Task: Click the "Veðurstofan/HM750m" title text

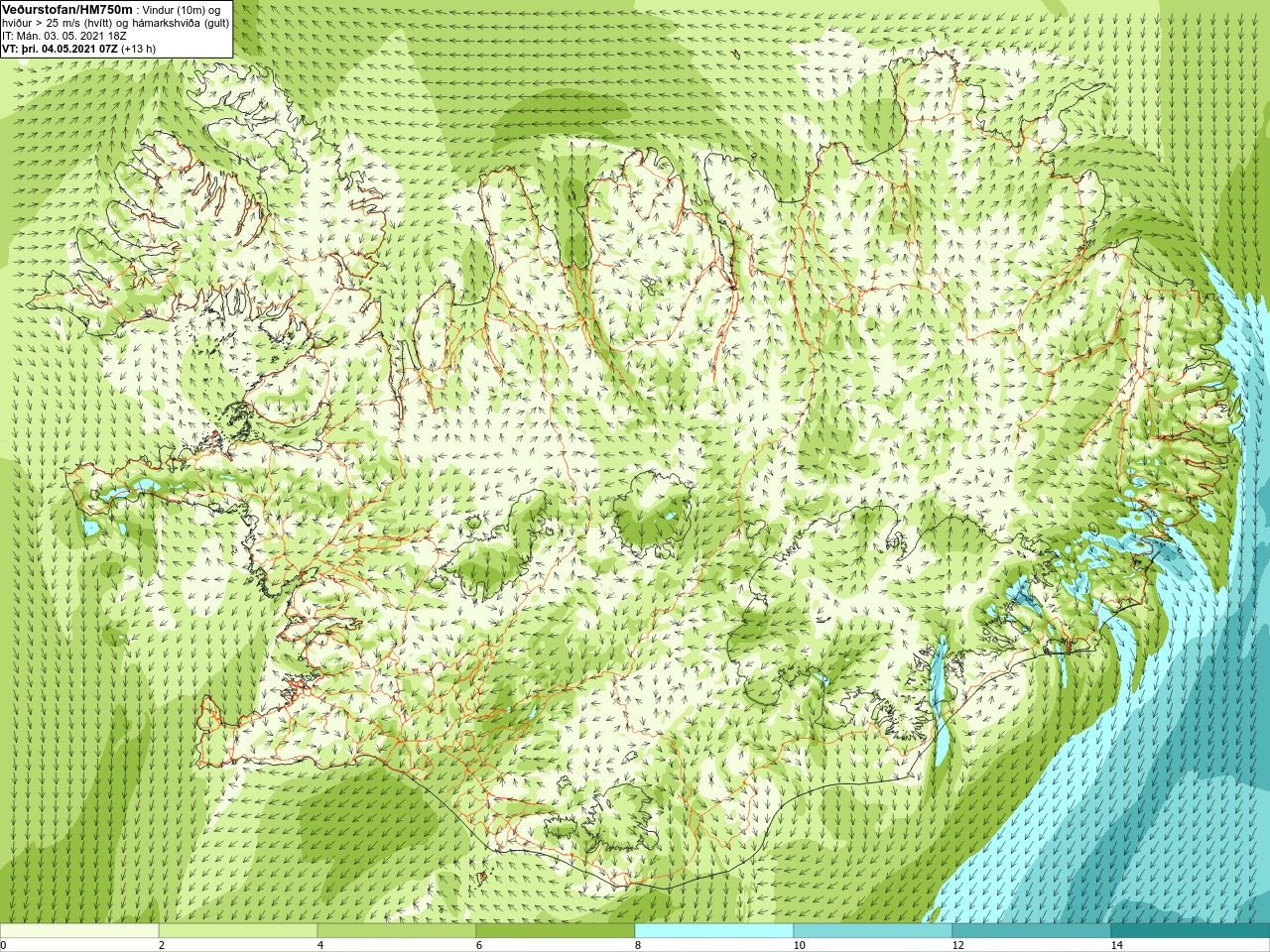Action: coord(66,9)
